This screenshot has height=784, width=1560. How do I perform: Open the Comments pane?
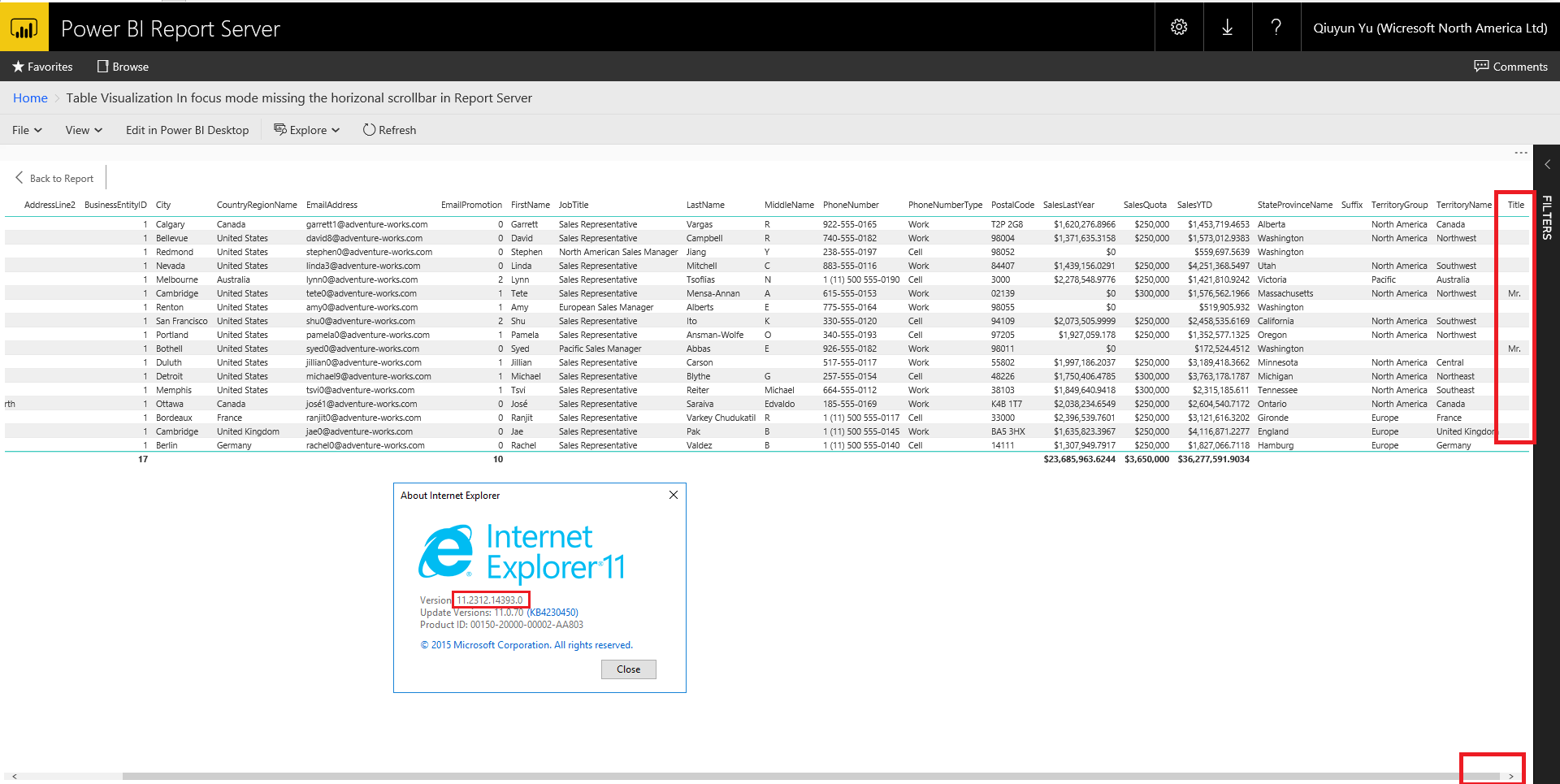click(x=1511, y=67)
